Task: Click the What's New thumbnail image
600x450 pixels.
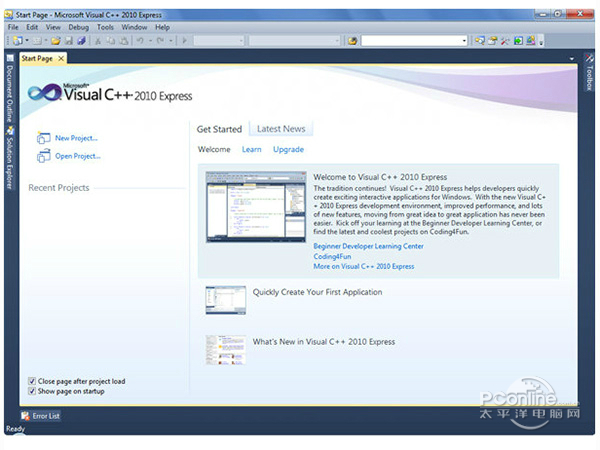Action: pyautogui.click(x=226, y=350)
